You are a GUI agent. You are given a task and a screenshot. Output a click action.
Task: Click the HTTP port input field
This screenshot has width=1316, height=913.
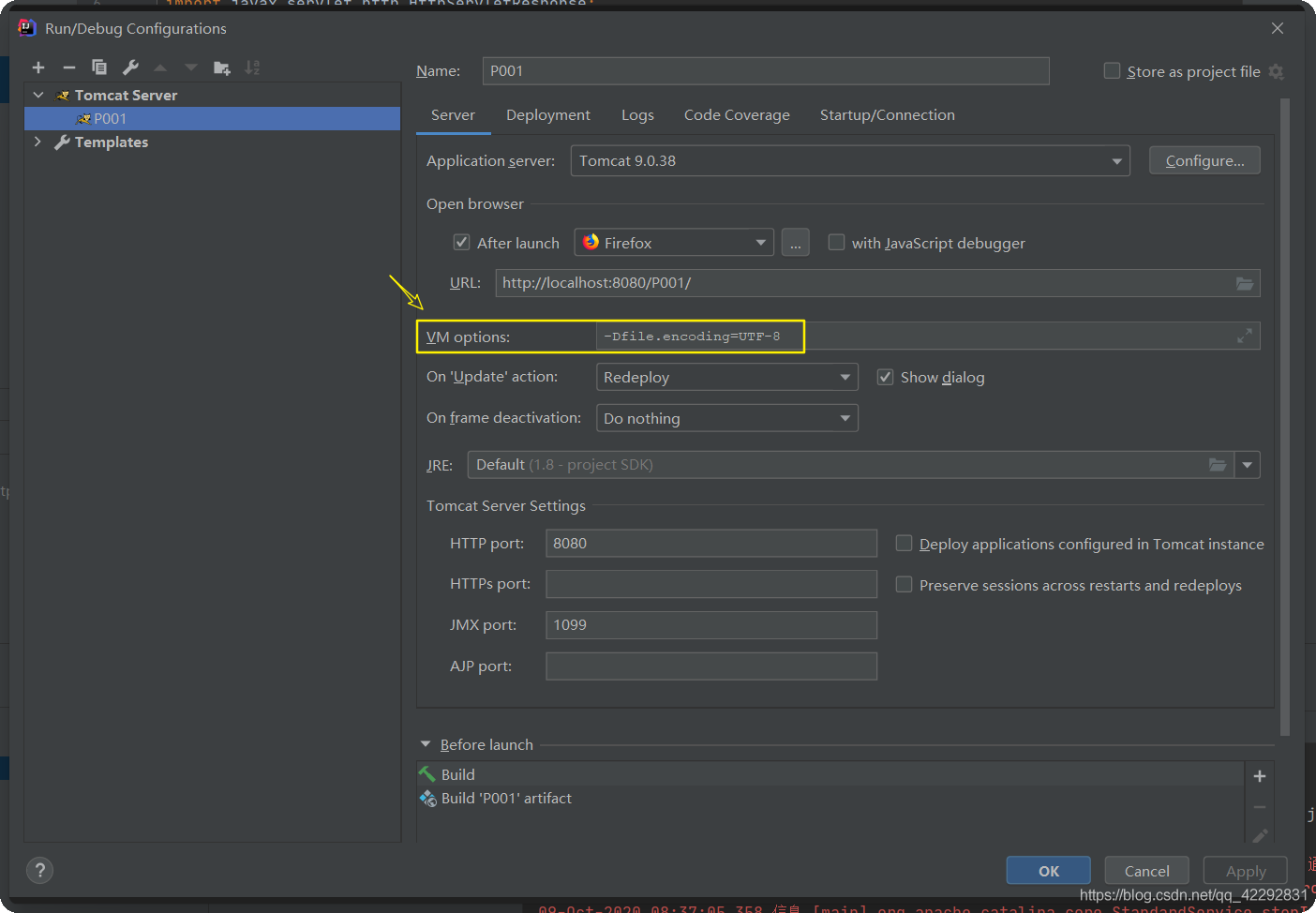click(710, 544)
